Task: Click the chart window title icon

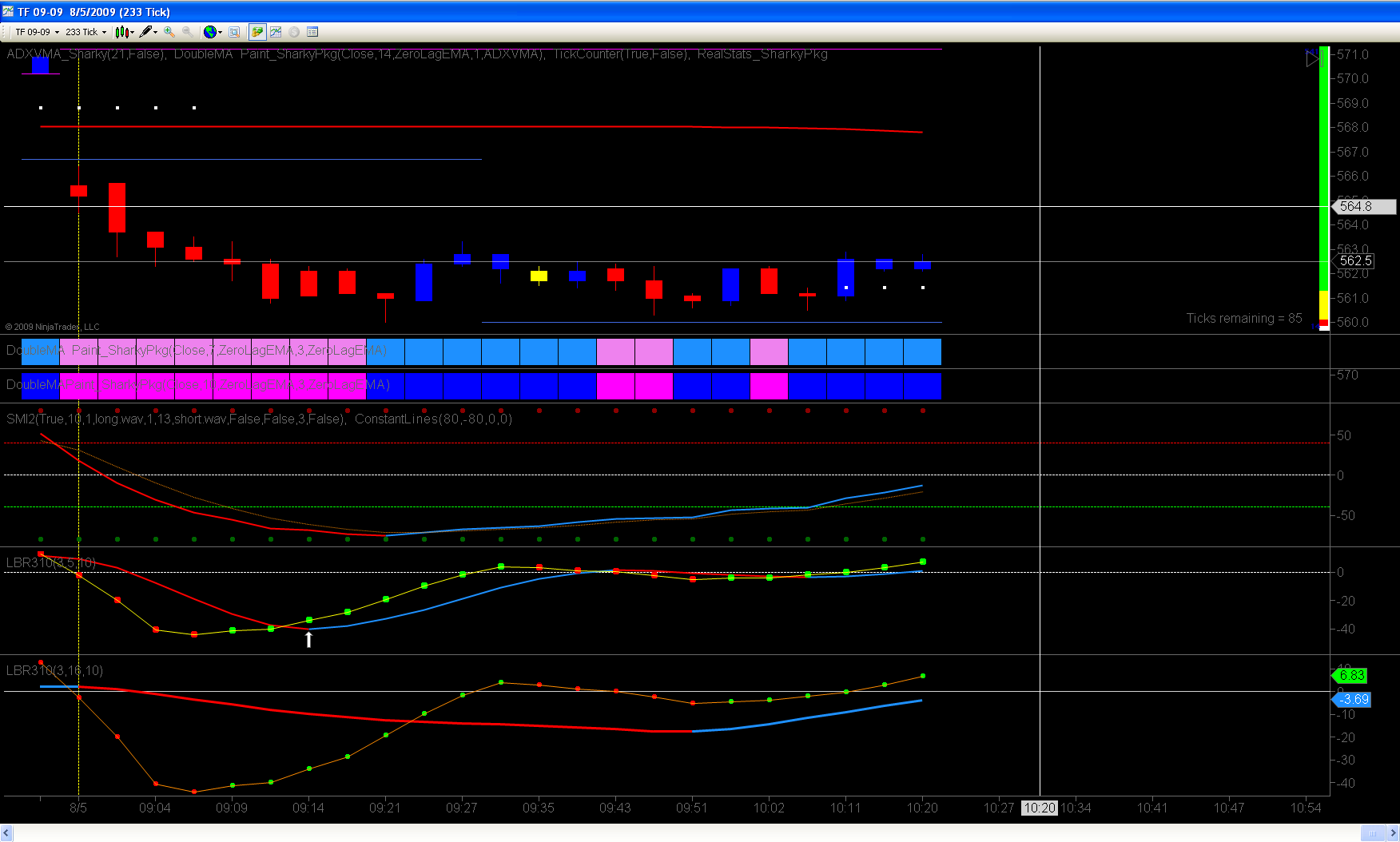Action: pyautogui.click(x=8, y=11)
